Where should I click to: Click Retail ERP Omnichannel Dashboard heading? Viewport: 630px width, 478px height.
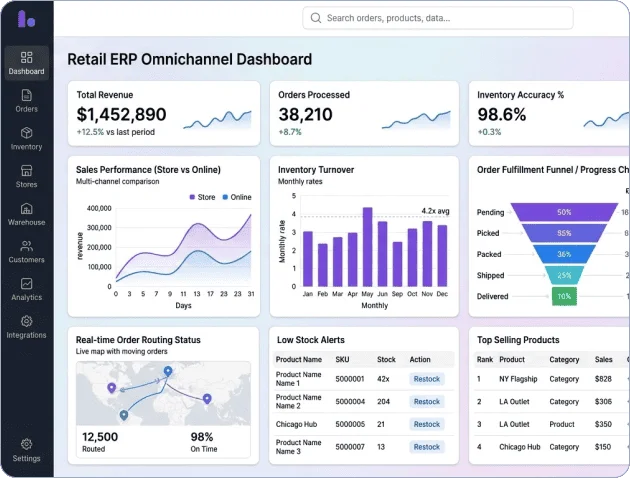190,59
